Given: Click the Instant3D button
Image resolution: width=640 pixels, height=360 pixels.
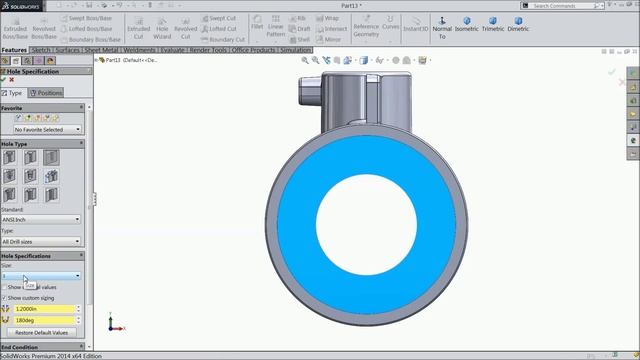Looking at the screenshot, I should [x=416, y=24].
